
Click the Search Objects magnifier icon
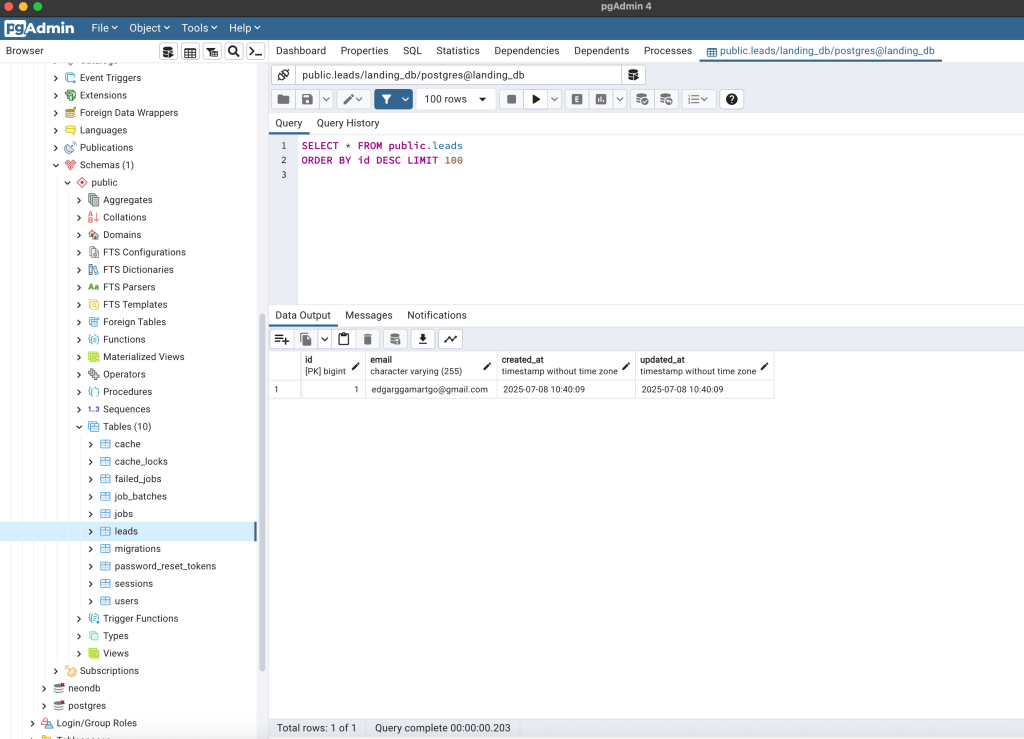(234, 52)
